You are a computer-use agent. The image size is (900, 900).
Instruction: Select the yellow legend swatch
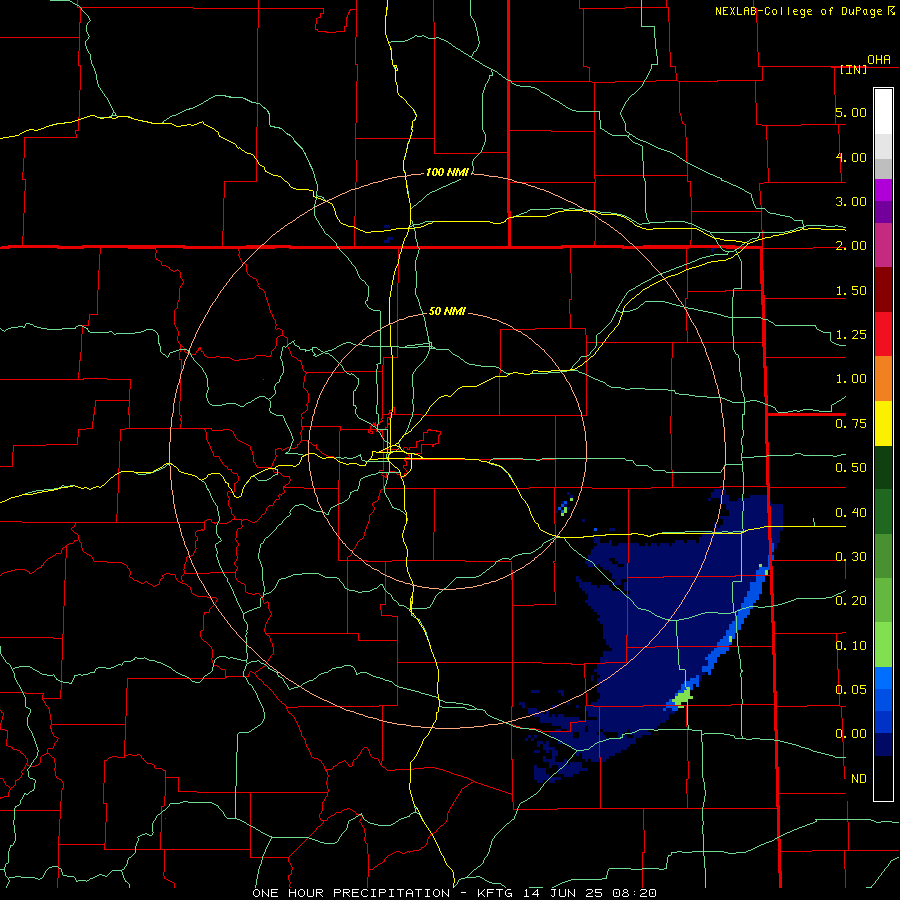tap(883, 423)
